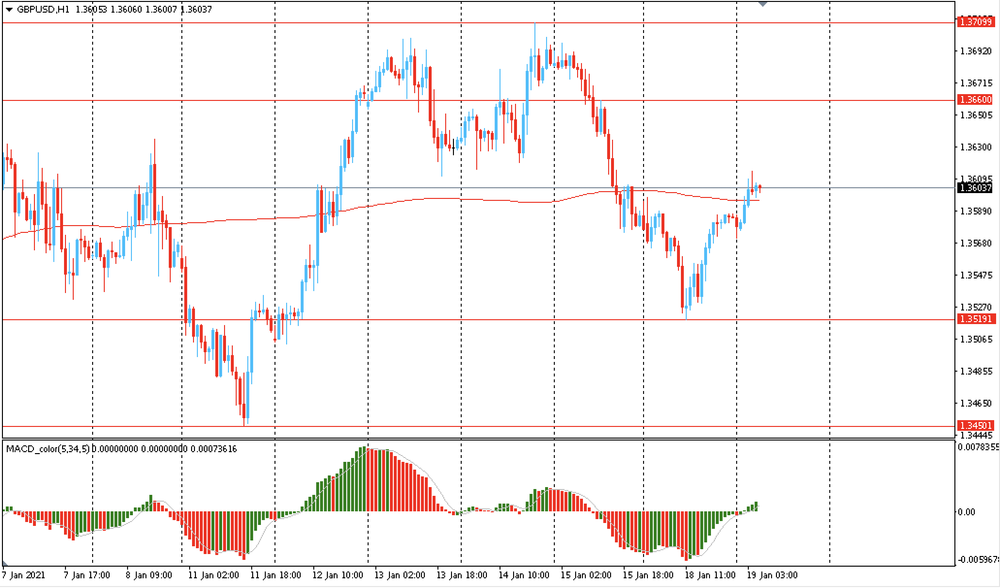This screenshot has height=588, width=1000.
Task: Click the 1.34855 price scale value
Action: pyautogui.click(x=976, y=371)
